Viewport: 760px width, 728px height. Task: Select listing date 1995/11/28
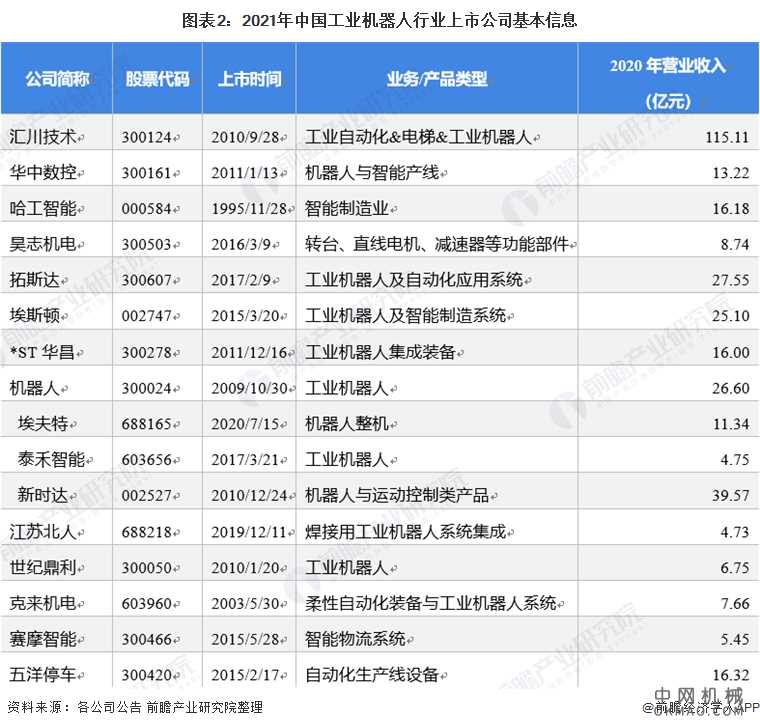click(x=249, y=209)
